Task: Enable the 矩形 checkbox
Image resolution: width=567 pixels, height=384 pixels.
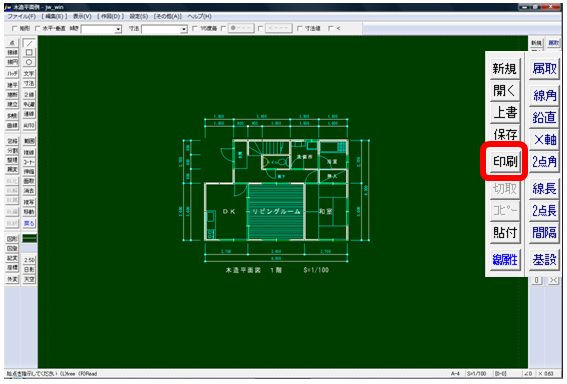Action: pyautogui.click(x=15, y=28)
